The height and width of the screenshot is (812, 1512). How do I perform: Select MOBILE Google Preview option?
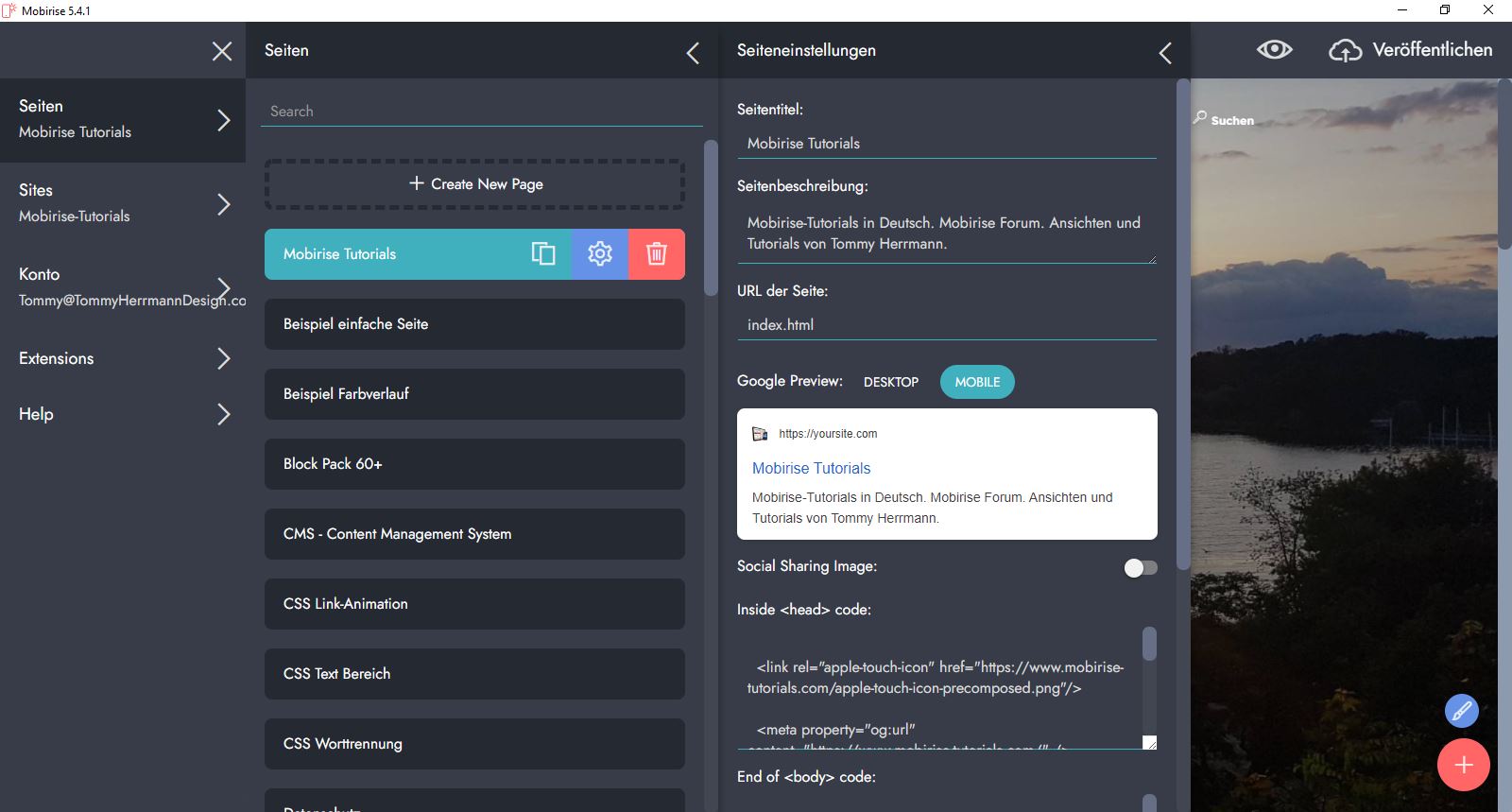[x=977, y=382]
